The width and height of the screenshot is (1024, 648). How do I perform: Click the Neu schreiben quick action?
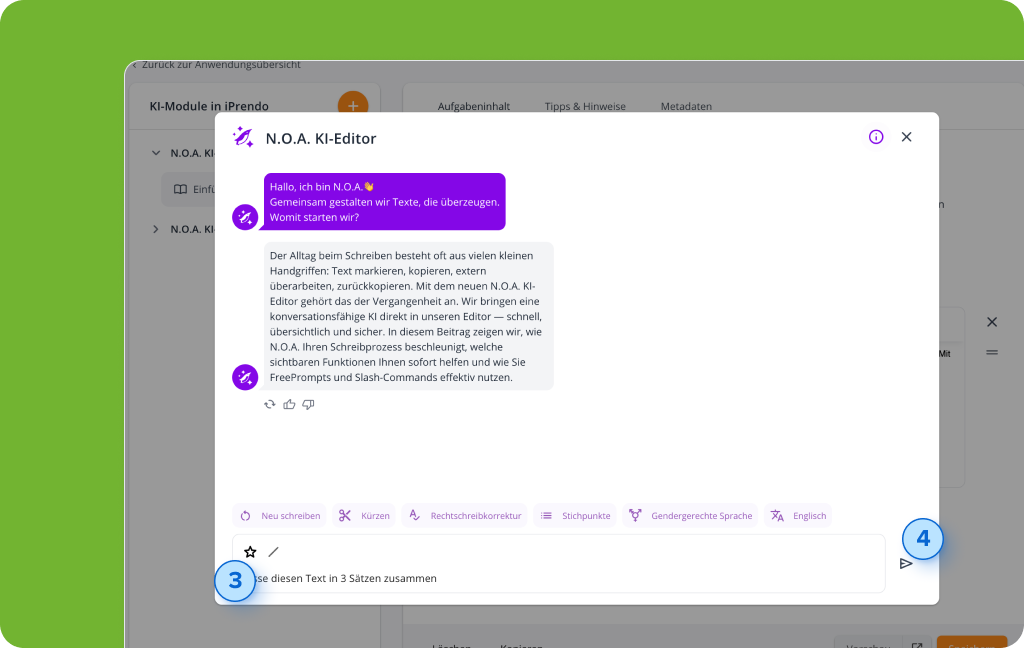click(280, 515)
